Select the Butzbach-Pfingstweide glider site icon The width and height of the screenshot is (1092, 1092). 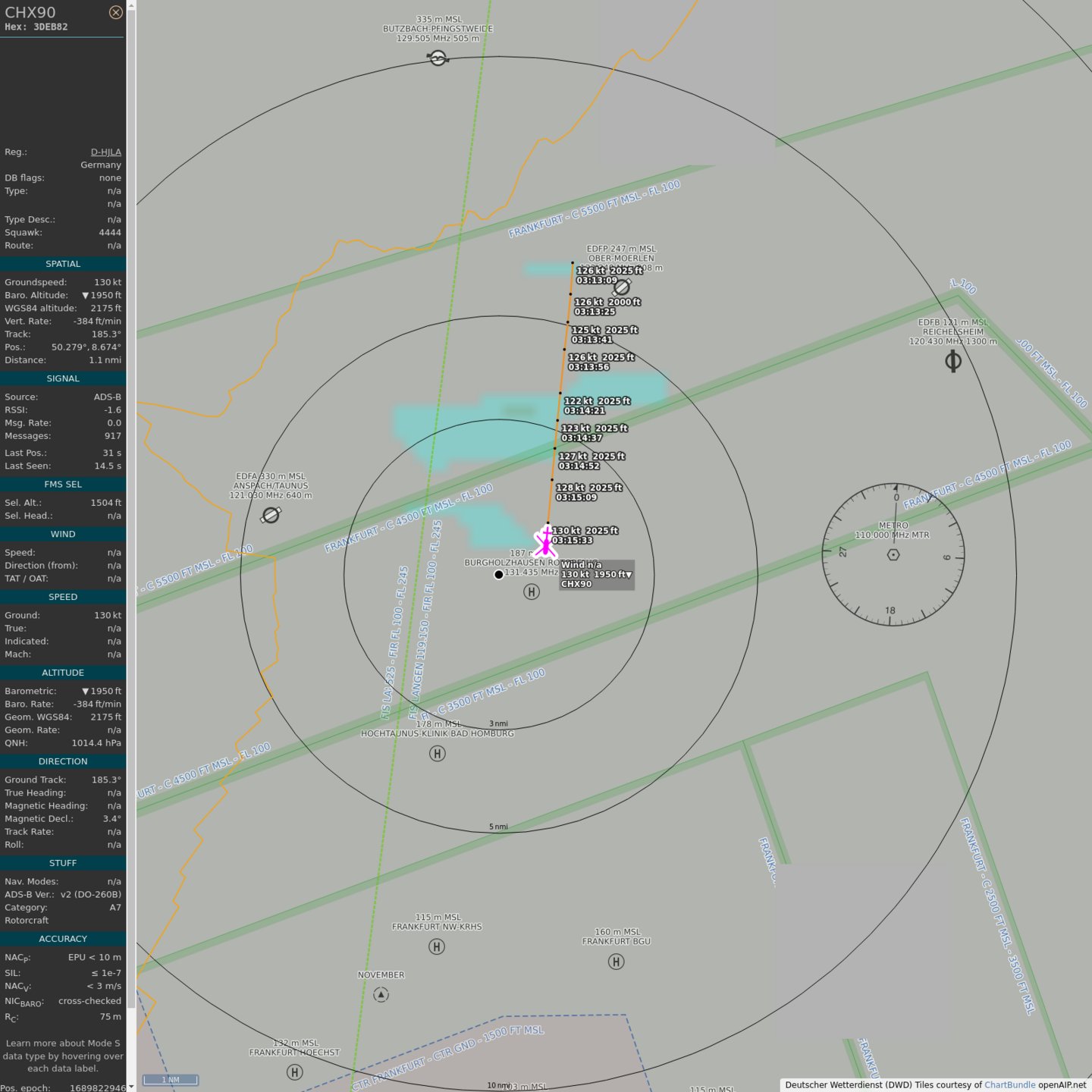click(438, 58)
